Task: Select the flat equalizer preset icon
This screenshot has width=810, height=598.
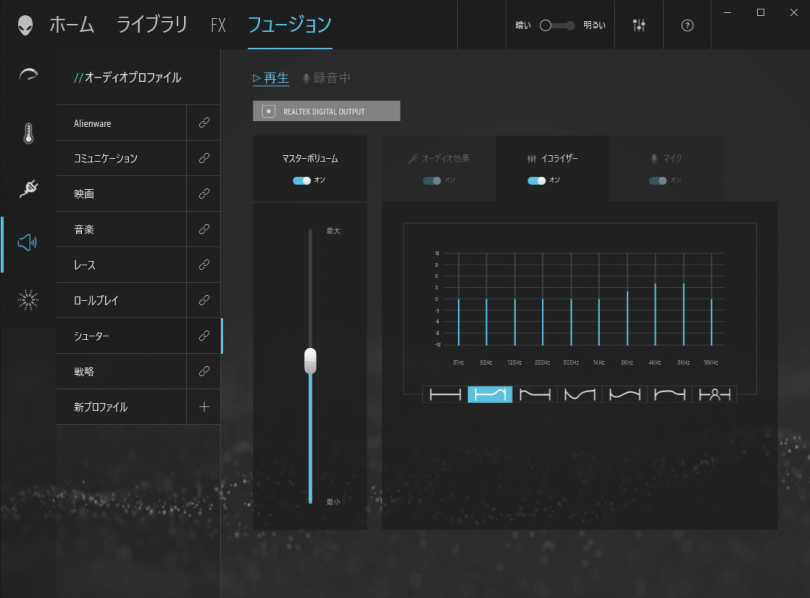Action: coord(445,395)
